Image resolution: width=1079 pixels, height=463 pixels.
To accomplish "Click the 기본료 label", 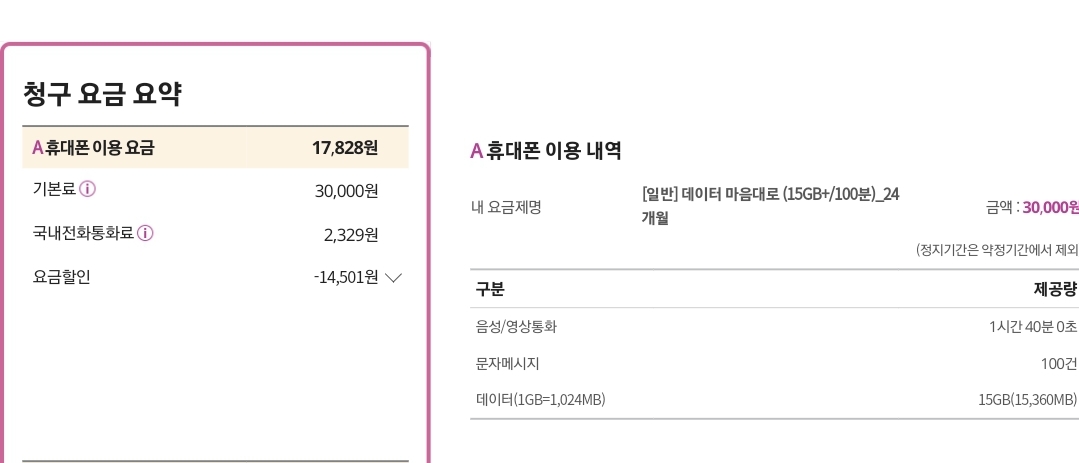I will 54,189.
